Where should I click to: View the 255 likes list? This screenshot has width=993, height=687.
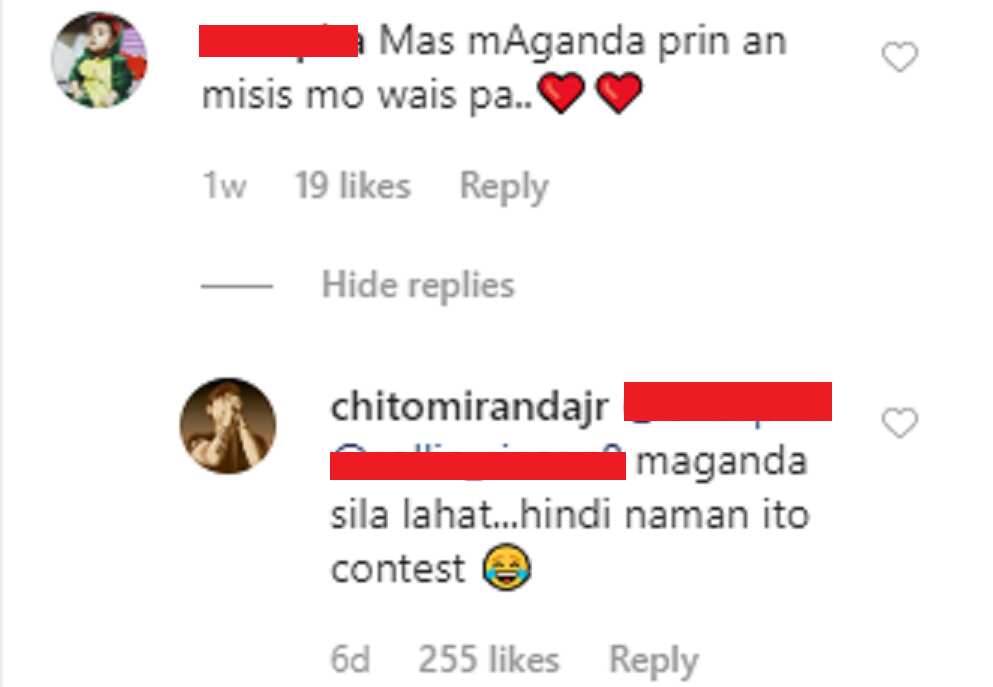489,660
